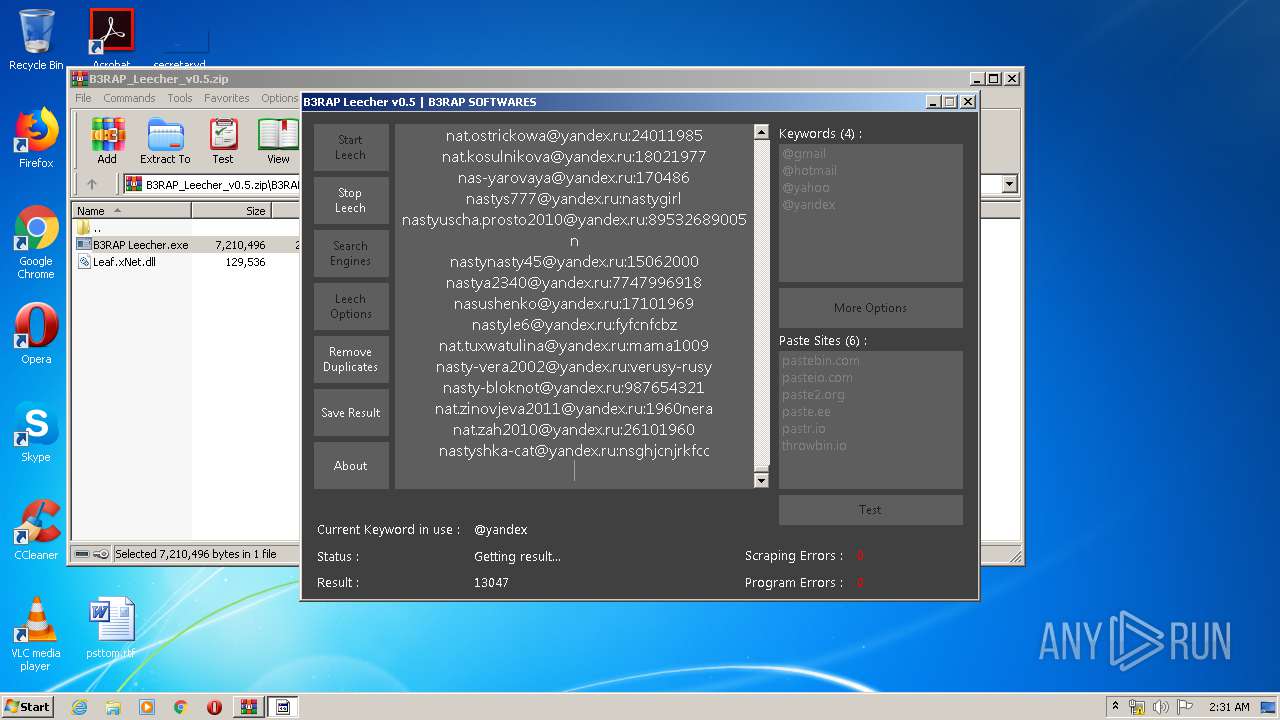Switch to the WinRAR taskbar button
Screen dimensions: 1280x720
pyautogui.click(x=249, y=707)
